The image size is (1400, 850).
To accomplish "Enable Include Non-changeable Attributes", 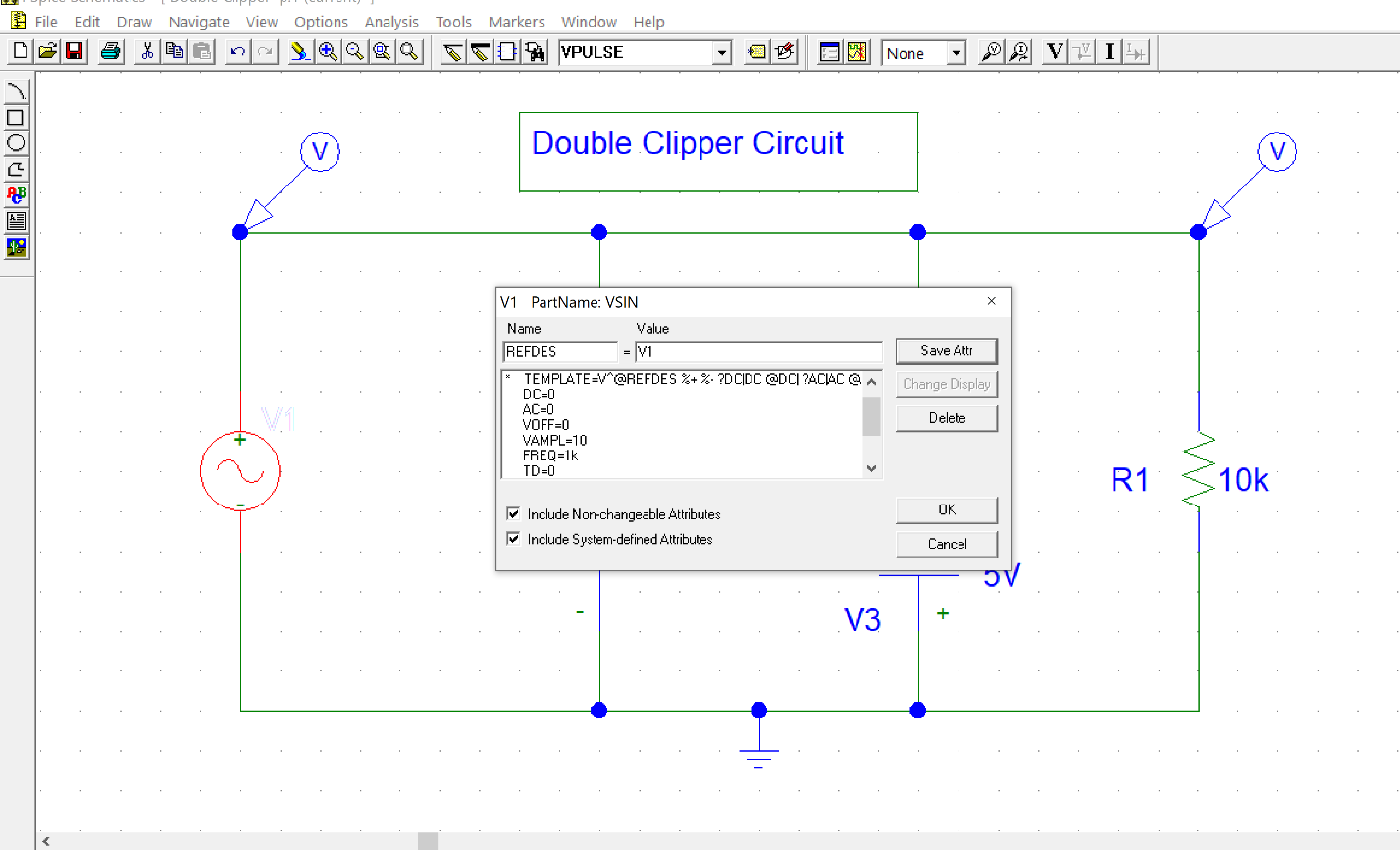I will [x=513, y=513].
